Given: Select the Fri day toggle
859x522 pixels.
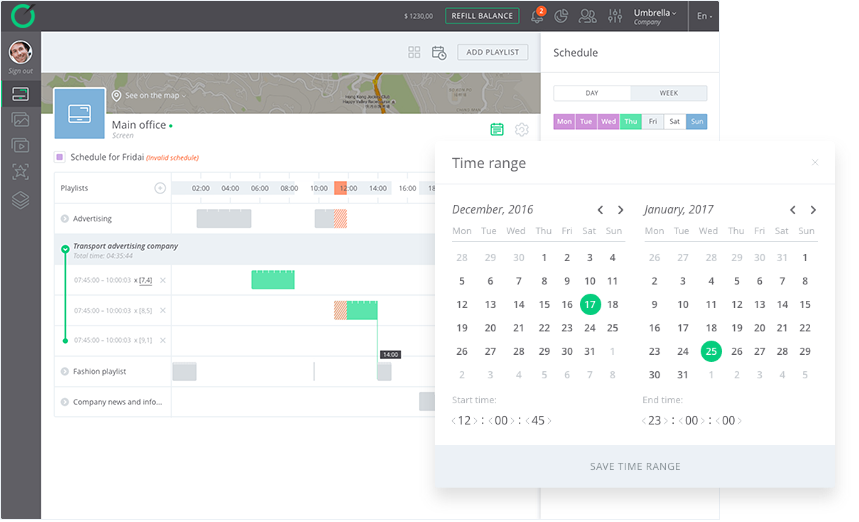Looking at the screenshot, I should tap(652, 122).
